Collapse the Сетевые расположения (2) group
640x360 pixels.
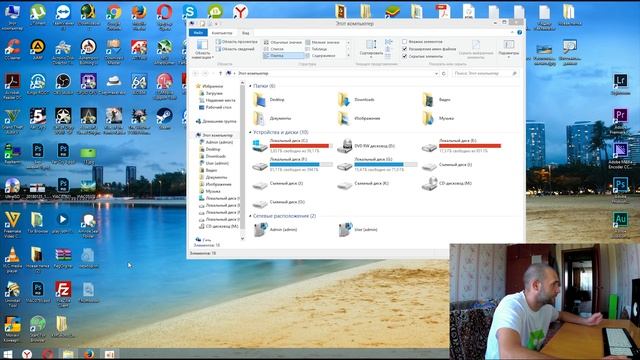[250, 216]
